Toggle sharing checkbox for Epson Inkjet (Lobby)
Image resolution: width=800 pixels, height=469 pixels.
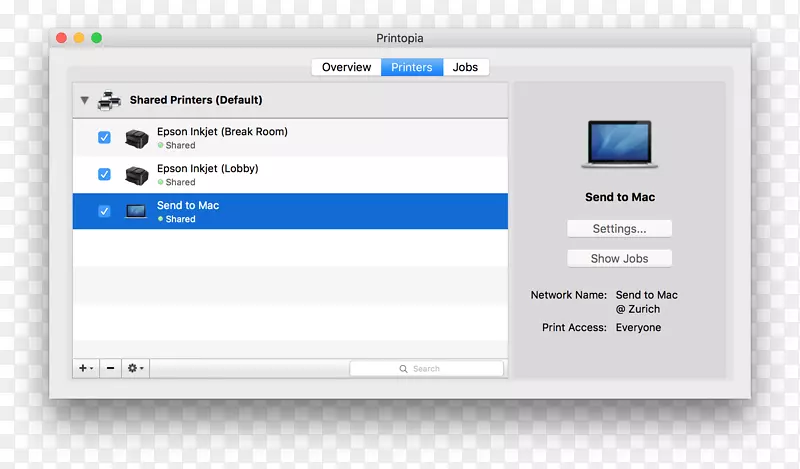(104, 175)
